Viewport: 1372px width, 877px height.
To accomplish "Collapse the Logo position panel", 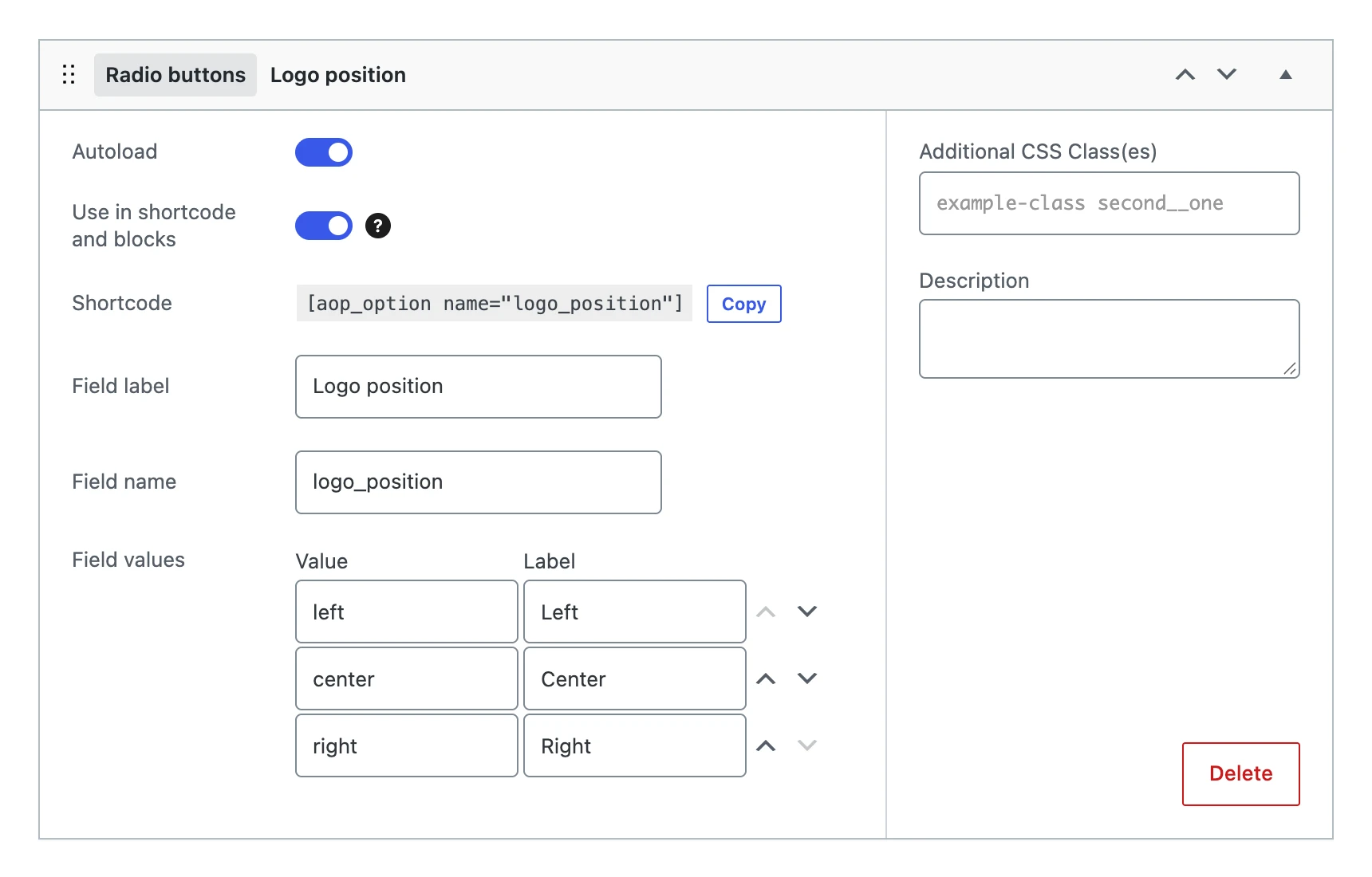I will 1286,75.
